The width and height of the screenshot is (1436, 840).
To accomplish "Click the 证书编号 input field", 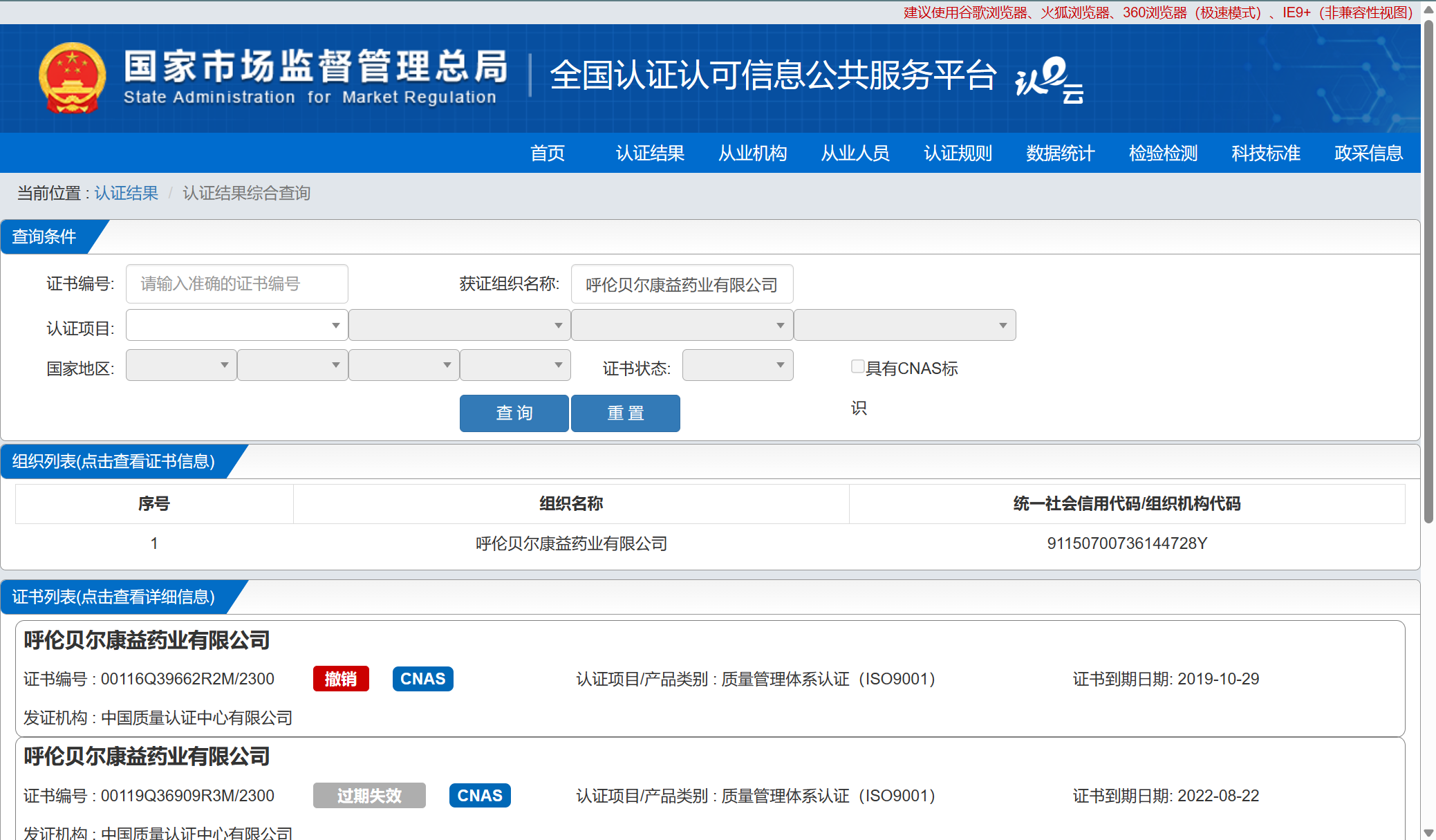I will coord(237,283).
